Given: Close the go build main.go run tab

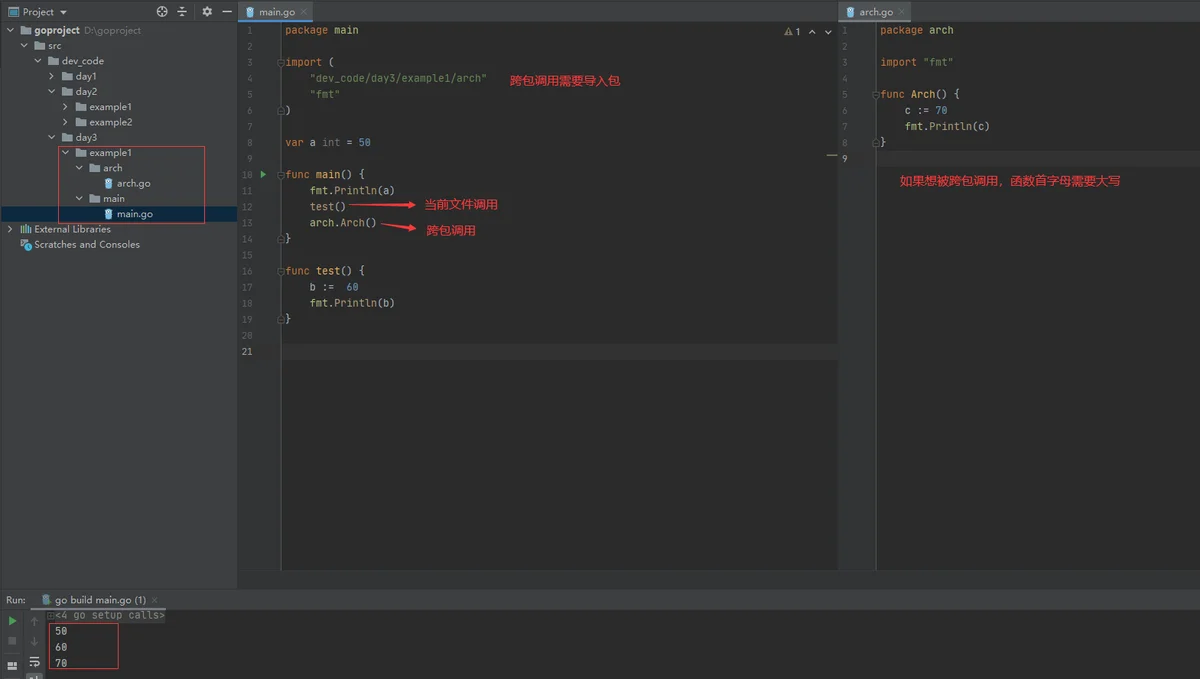Looking at the screenshot, I should [x=154, y=600].
